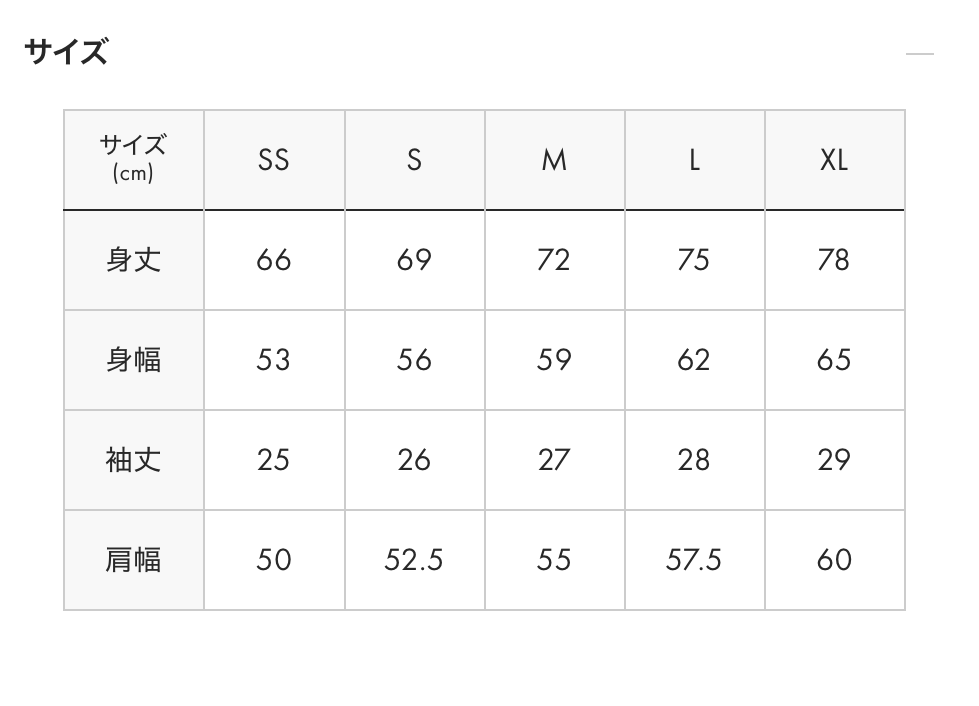Click the 袖丈 row label
This screenshot has width=979, height=706.
(133, 460)
